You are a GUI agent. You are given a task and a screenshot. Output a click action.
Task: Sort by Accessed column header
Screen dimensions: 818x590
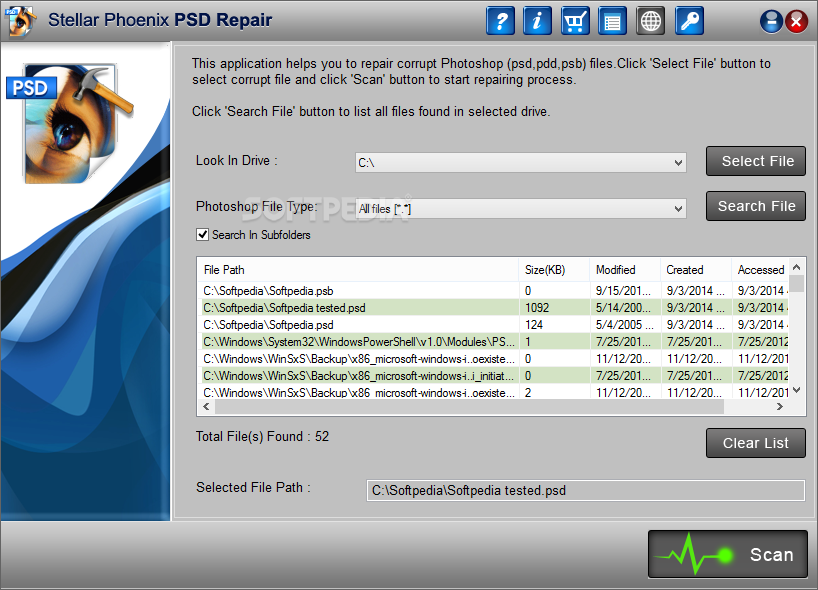pos(760,270)
